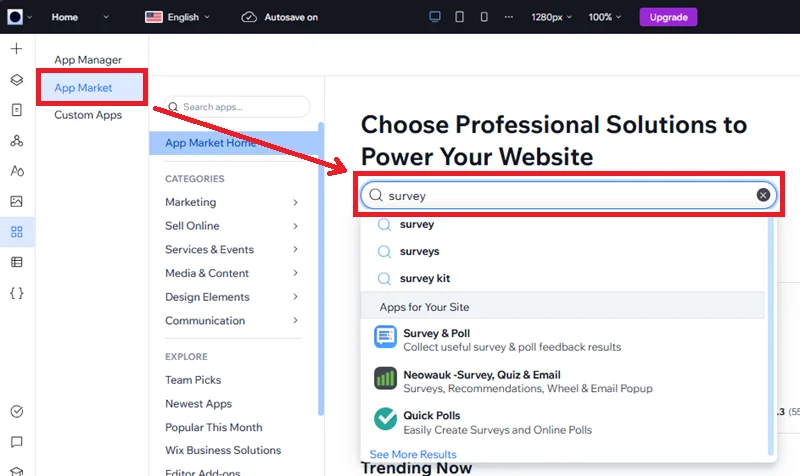Click the Survey & Poll app icon
Viewport: 800px width, 476px height.
click(x=385, y=337)
